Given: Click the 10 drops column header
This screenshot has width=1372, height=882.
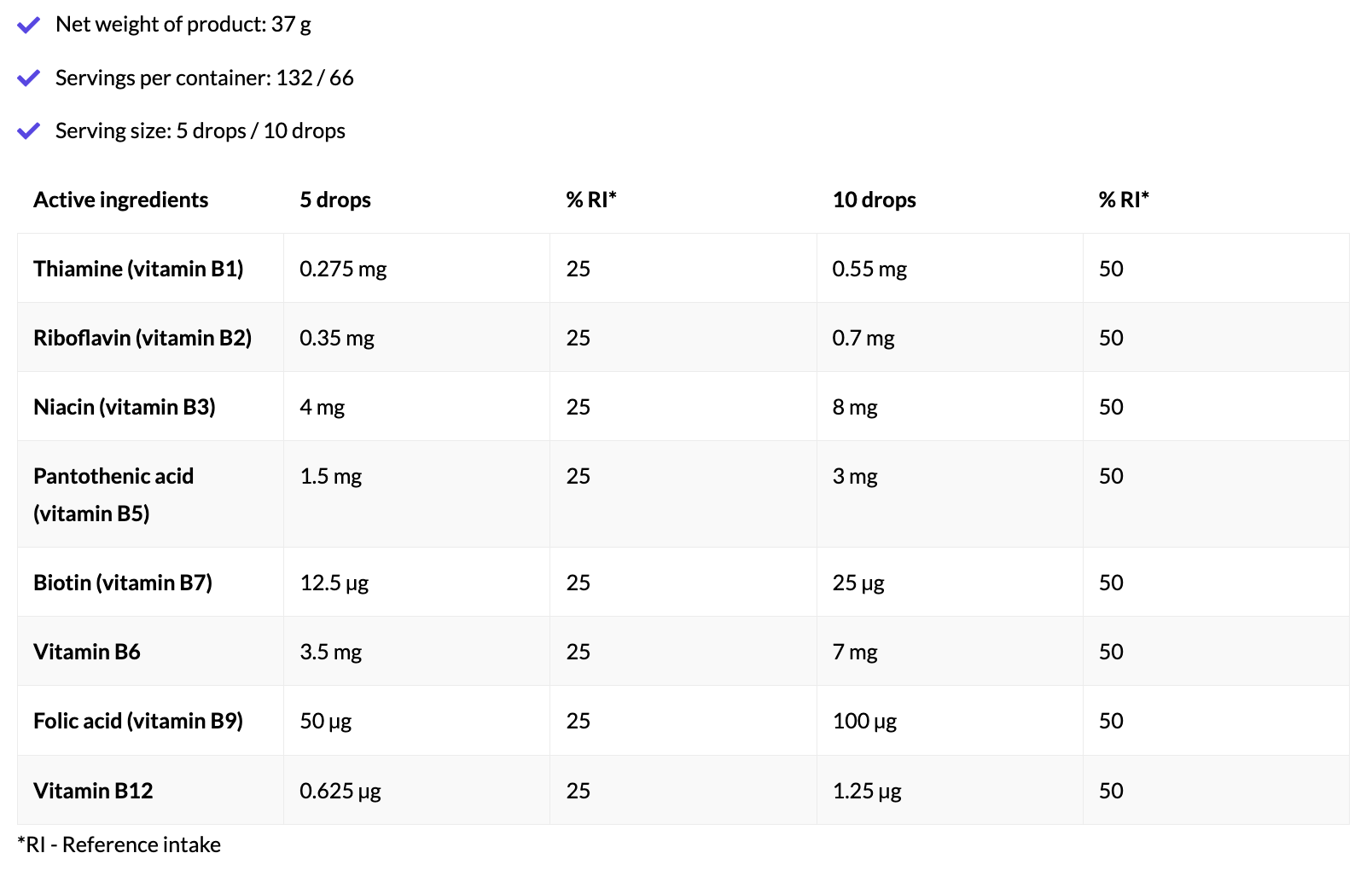Looking at the screenshot, I should pyautogui.click(x=874, y=200).
